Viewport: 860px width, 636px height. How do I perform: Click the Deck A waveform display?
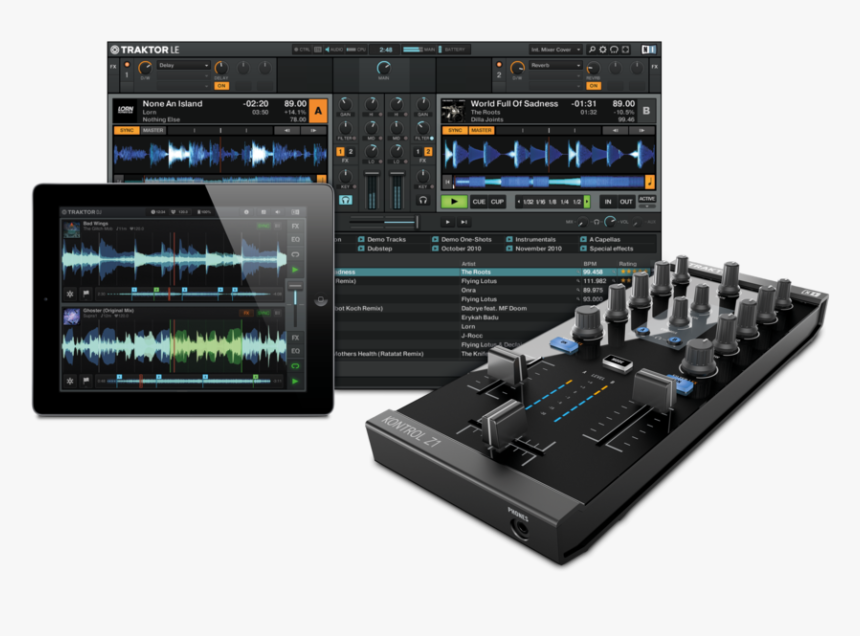(x=220, y=155)
